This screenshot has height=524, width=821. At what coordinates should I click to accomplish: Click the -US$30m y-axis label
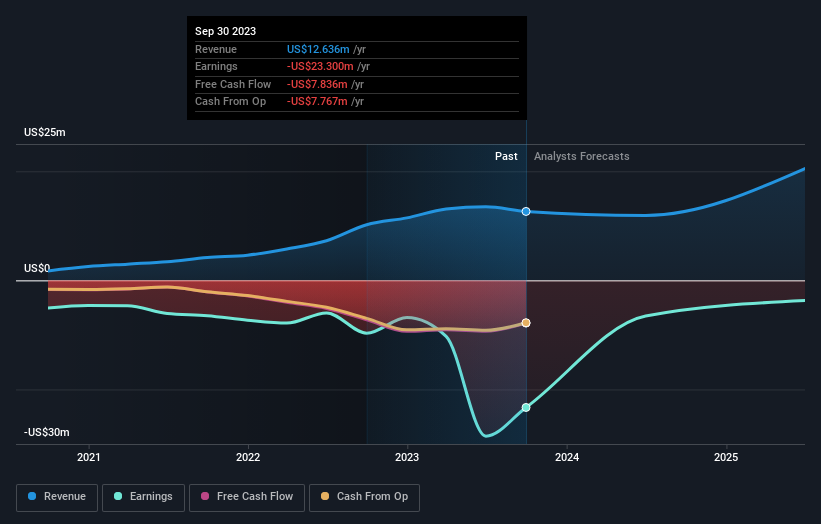(x=47, y=432)
